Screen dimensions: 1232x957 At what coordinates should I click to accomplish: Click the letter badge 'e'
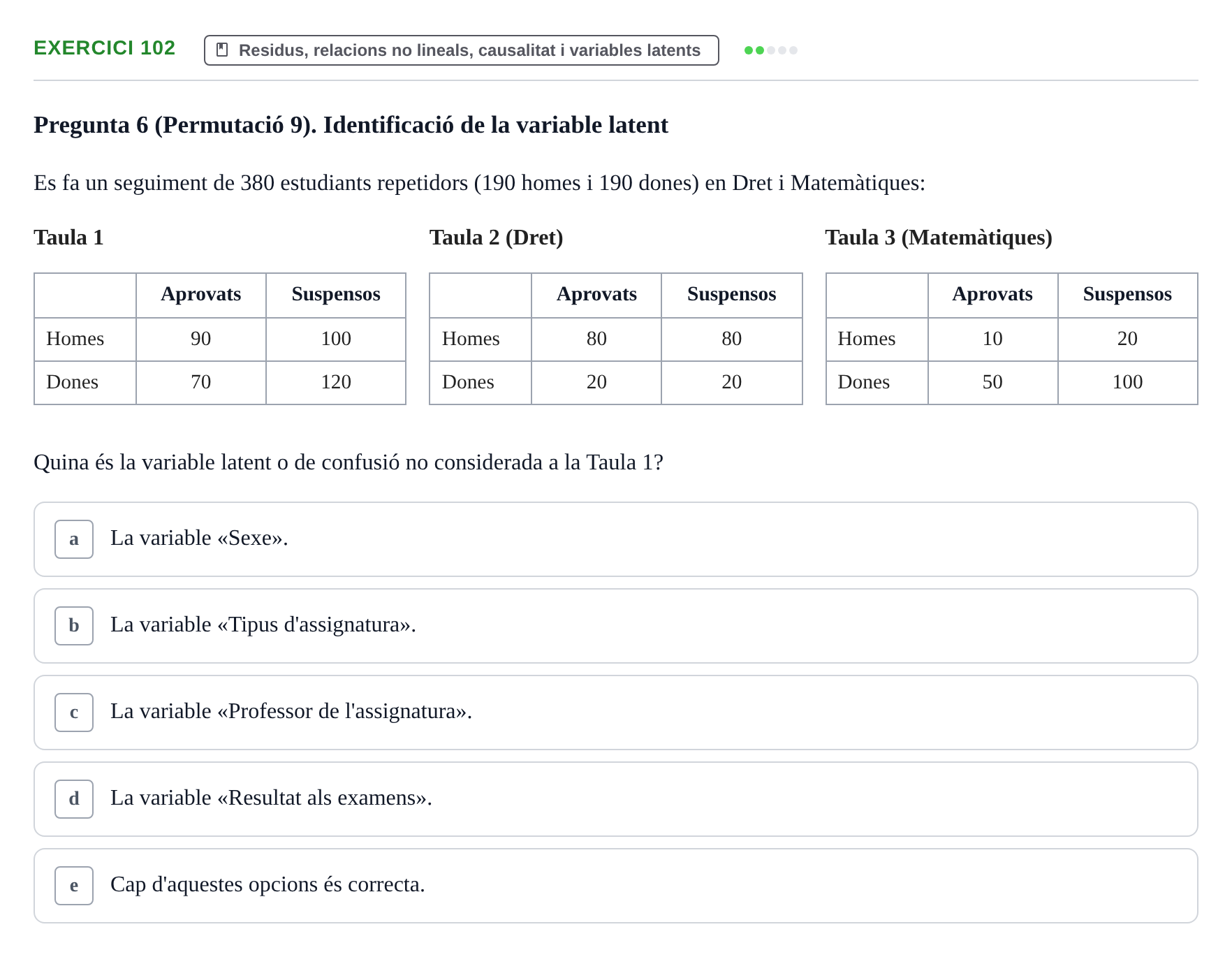click(74, 886)
